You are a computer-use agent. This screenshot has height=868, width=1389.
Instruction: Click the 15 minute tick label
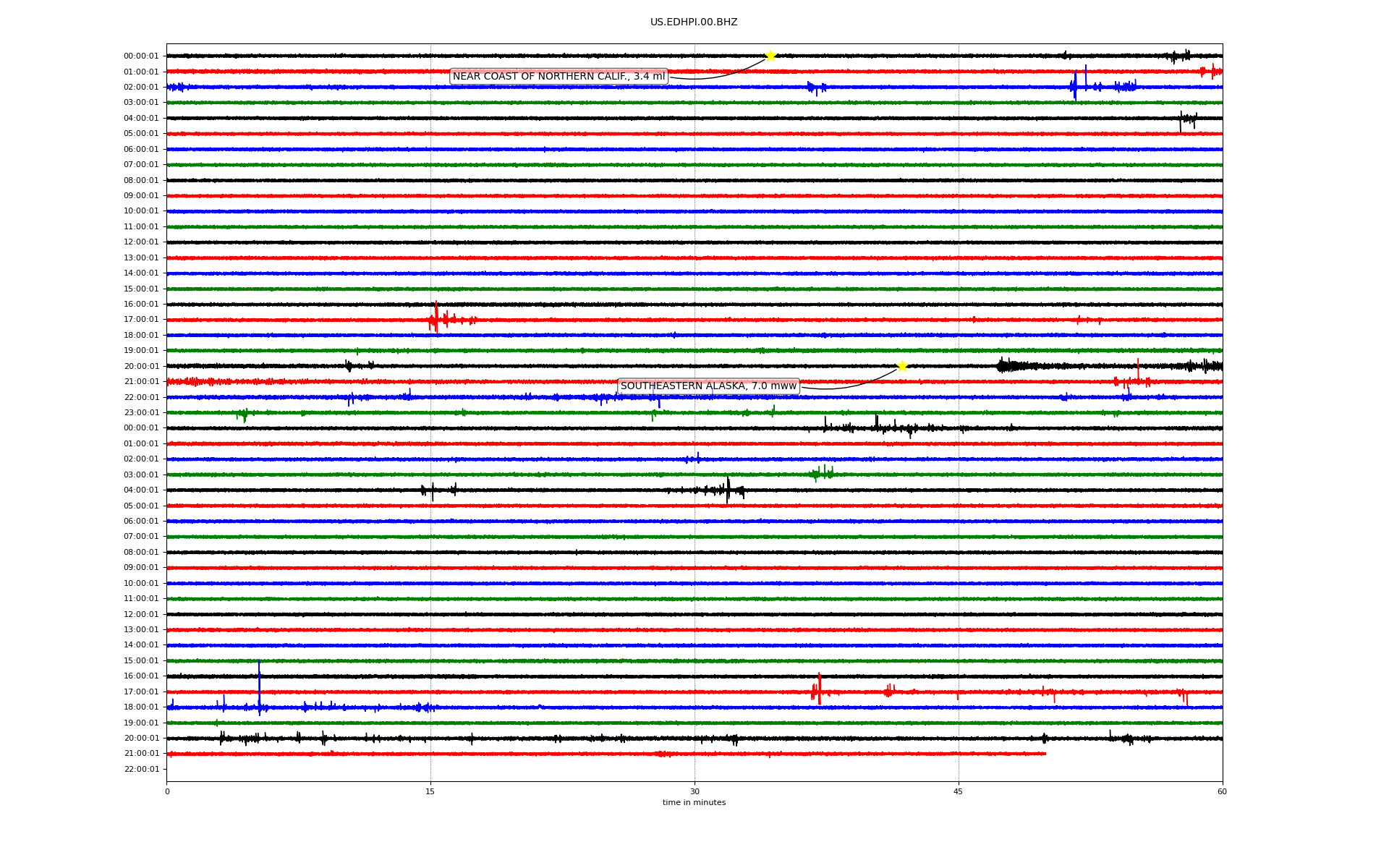click(x=430, y=791)
